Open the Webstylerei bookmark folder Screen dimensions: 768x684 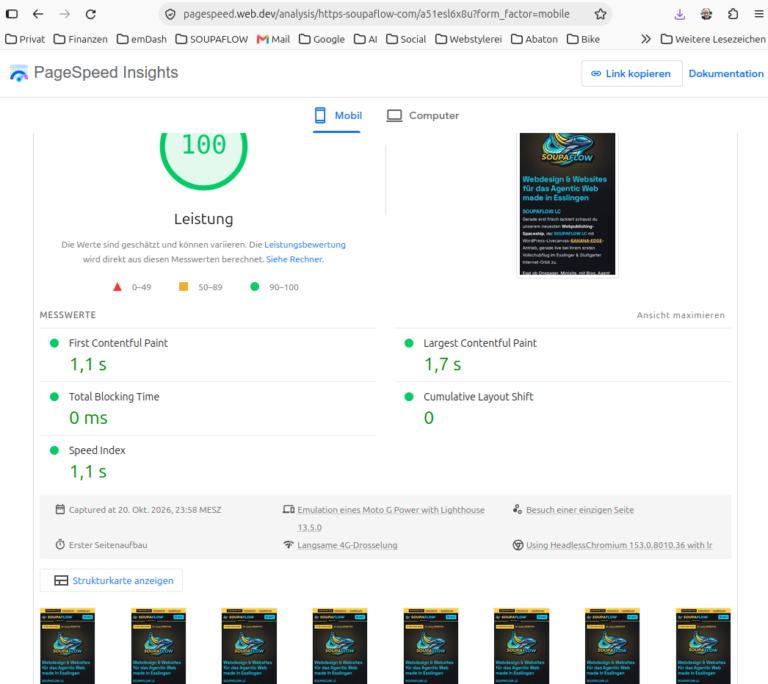(469, 39)
